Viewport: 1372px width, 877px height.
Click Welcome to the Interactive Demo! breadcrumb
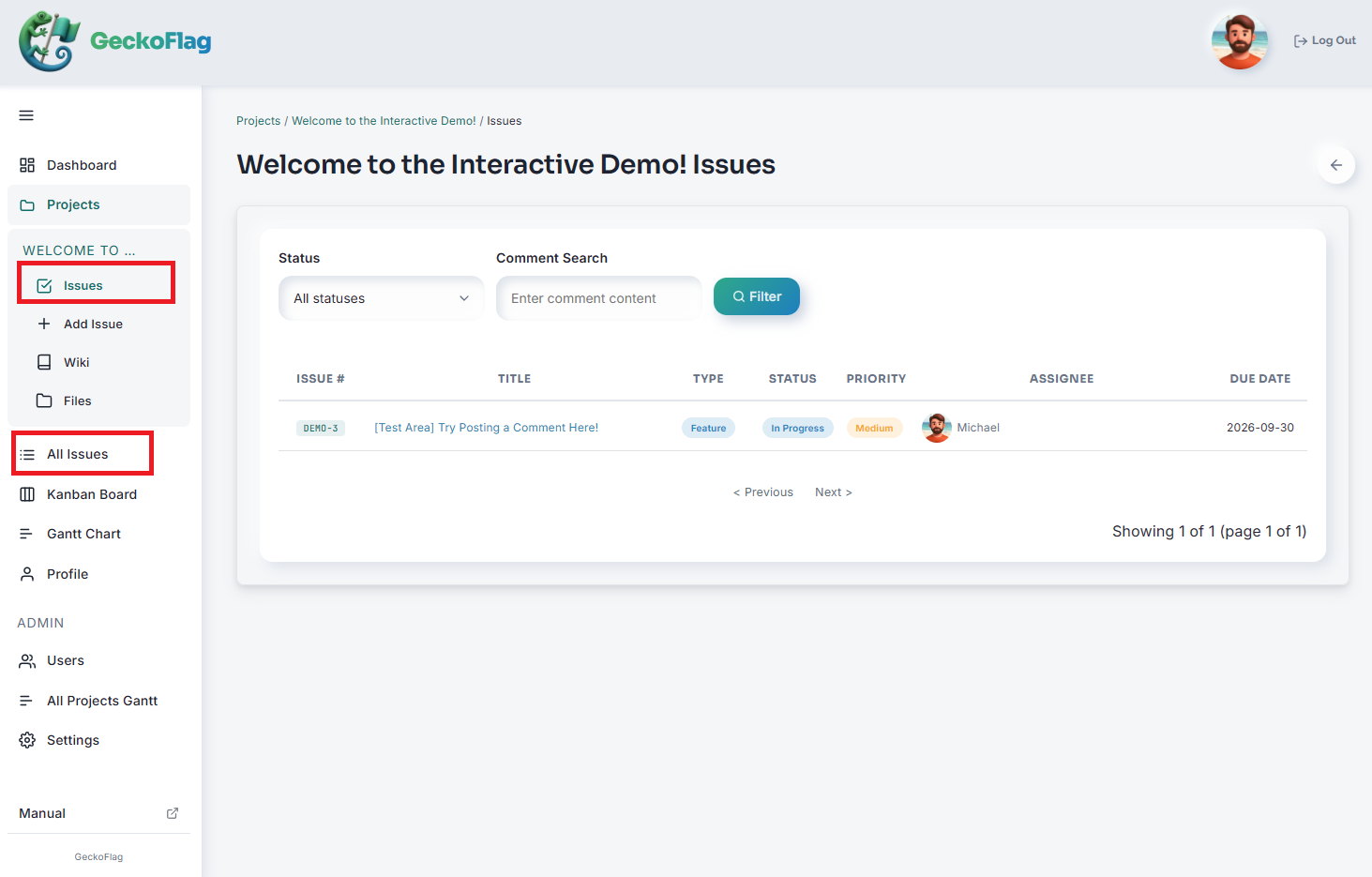[x=384, y=121]
